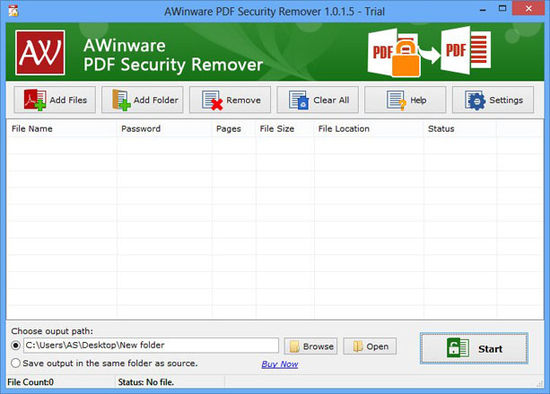
Task: Click Open to view the output folder
Action: (x=370, y=346)
